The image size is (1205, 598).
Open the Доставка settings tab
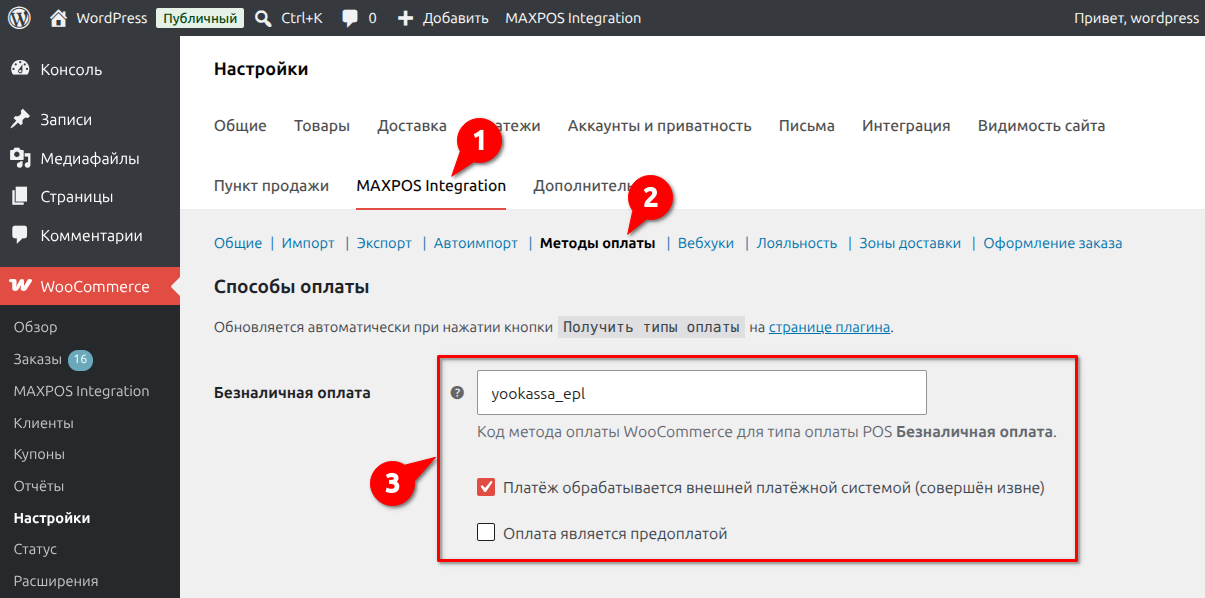412,126
